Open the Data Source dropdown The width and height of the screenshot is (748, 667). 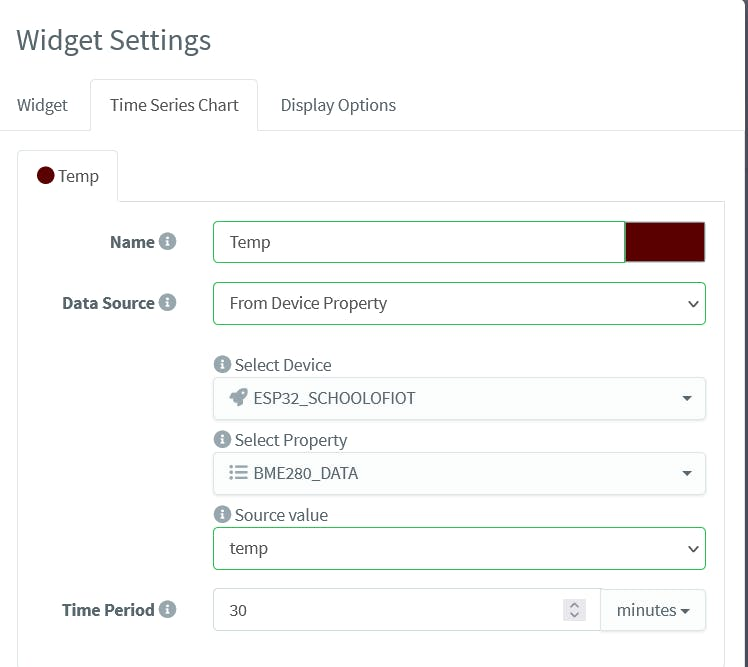[459, 303]
